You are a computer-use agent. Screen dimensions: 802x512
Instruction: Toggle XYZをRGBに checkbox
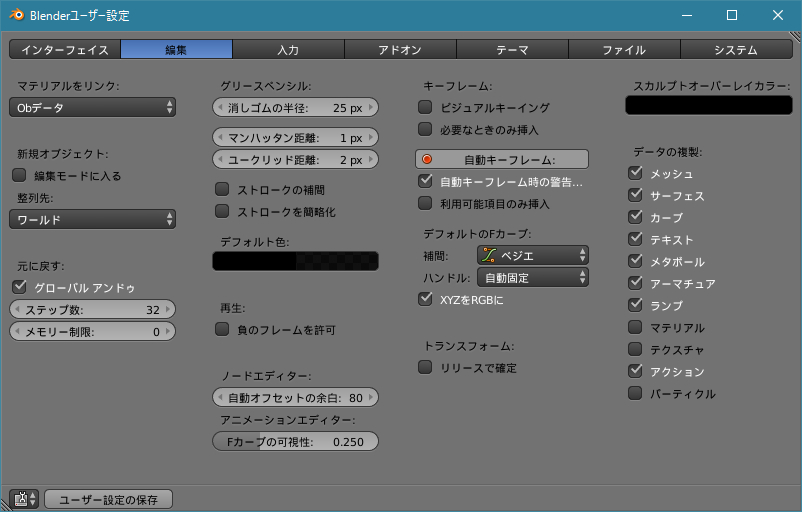click(x=425, y=299)
